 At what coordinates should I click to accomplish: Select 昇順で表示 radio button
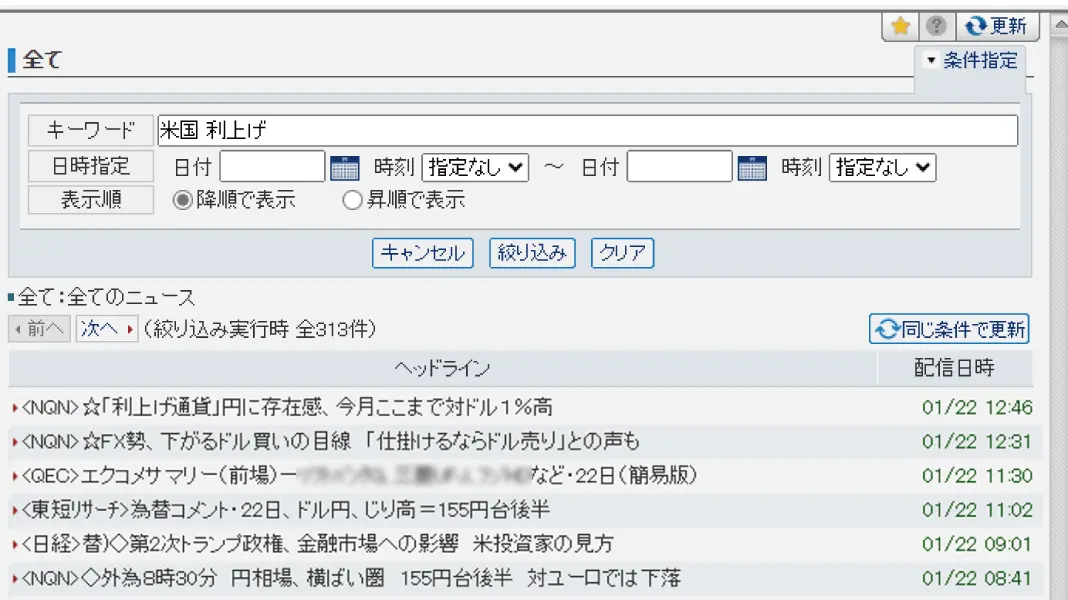coord(351,200)
